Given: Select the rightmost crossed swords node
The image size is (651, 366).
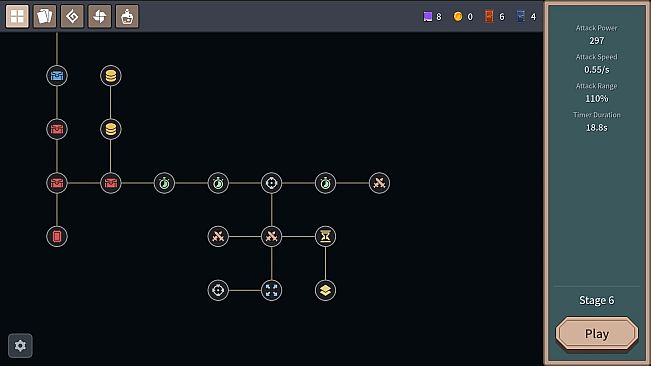Looking at the screenshot, I should [379, 183].
